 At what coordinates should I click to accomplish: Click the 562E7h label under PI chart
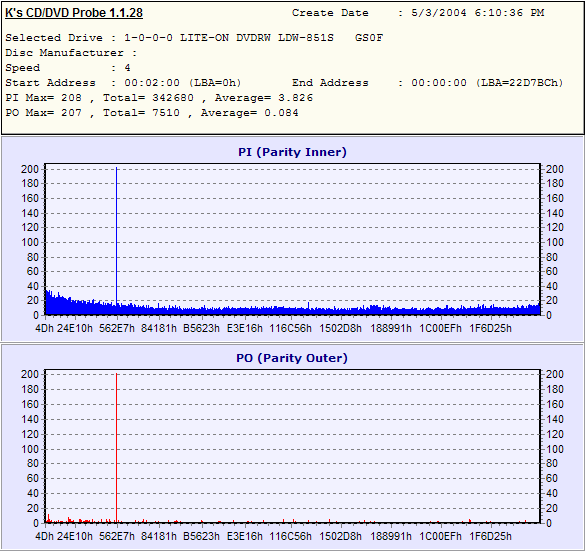(117, 328)
